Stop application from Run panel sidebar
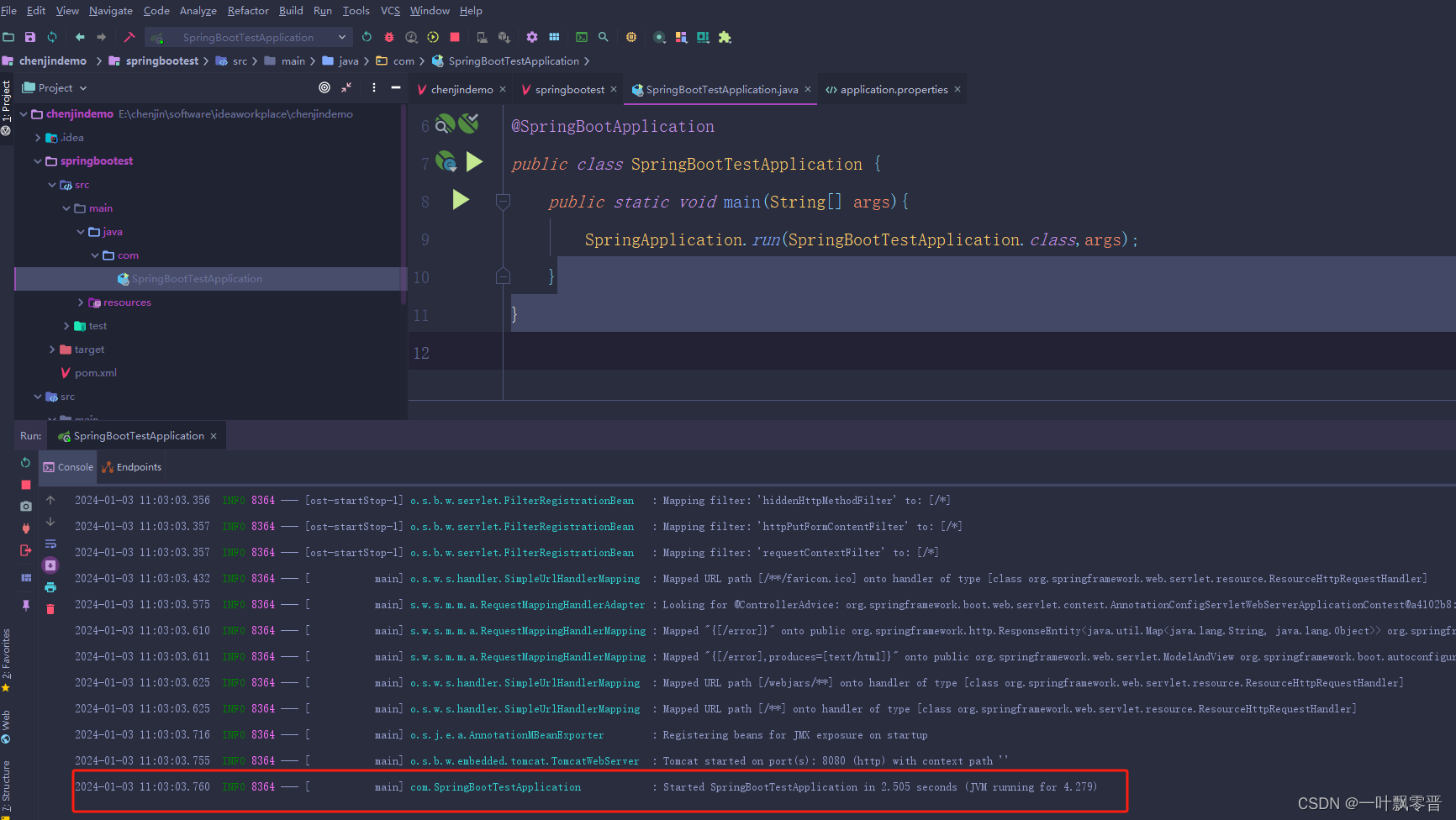The width and height of the screenshot is (1456, 820). point(26,485)
